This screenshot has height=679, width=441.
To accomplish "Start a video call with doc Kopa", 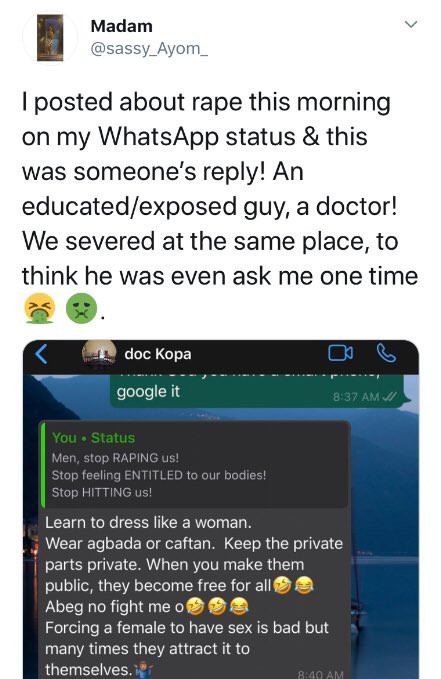I will [340, 353].
